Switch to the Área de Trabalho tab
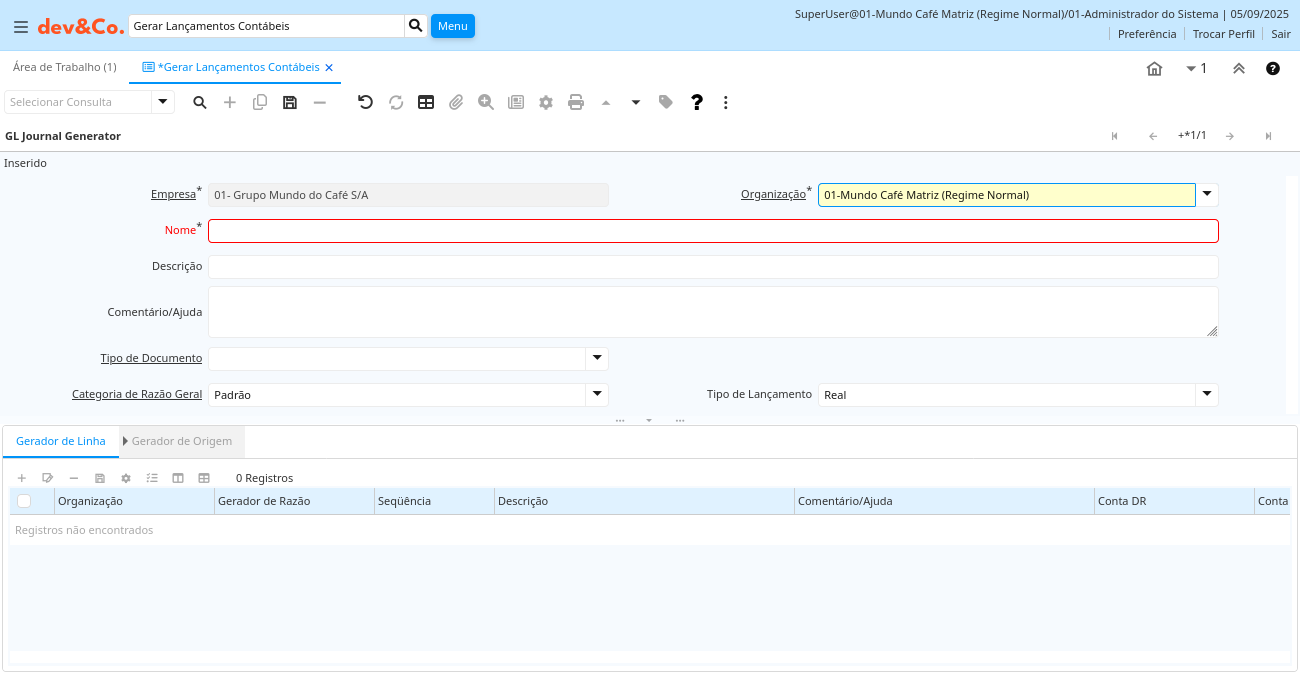Screen dimensions: 1300x674 (x=64, y=67)
